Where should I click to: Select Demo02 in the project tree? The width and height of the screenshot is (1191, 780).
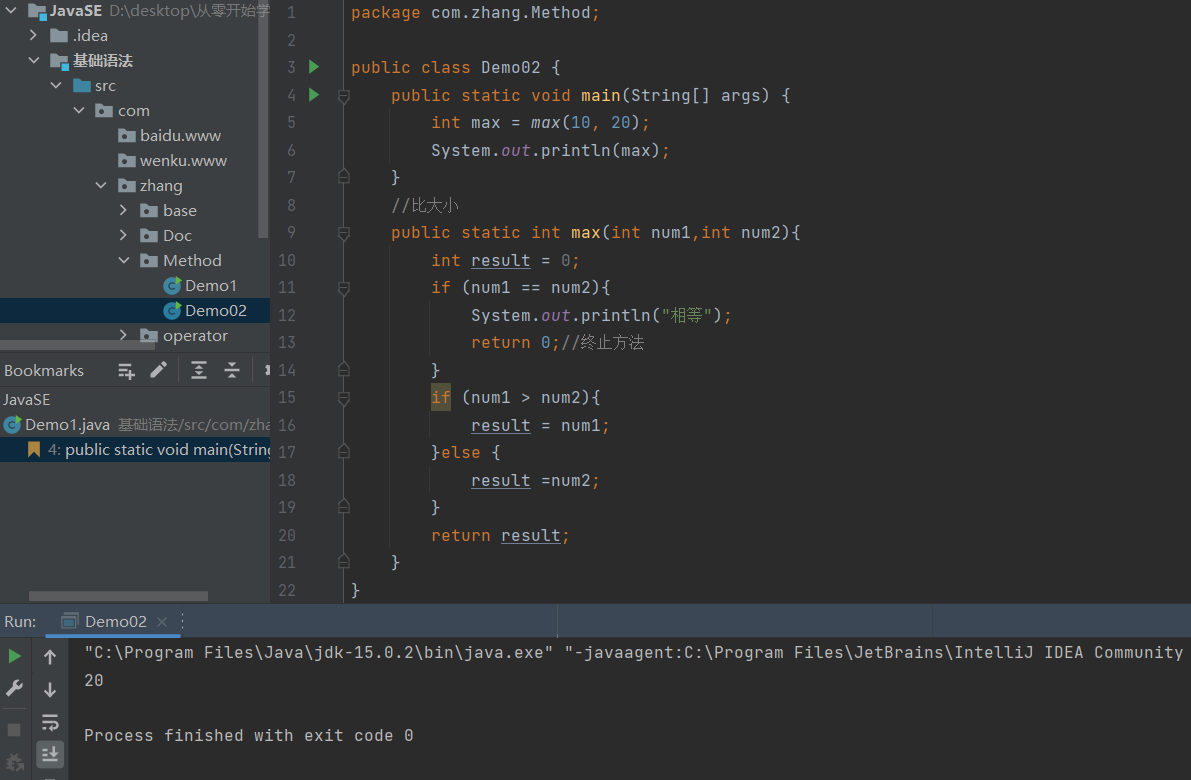coord(134,311)
